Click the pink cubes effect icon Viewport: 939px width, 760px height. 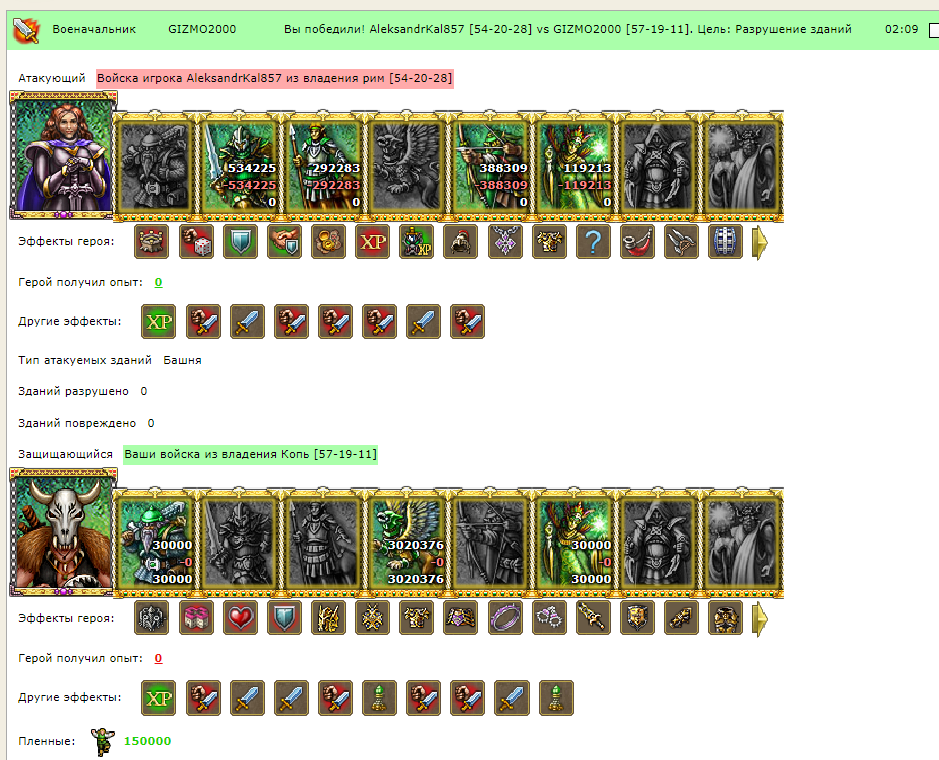click(196, 617)
